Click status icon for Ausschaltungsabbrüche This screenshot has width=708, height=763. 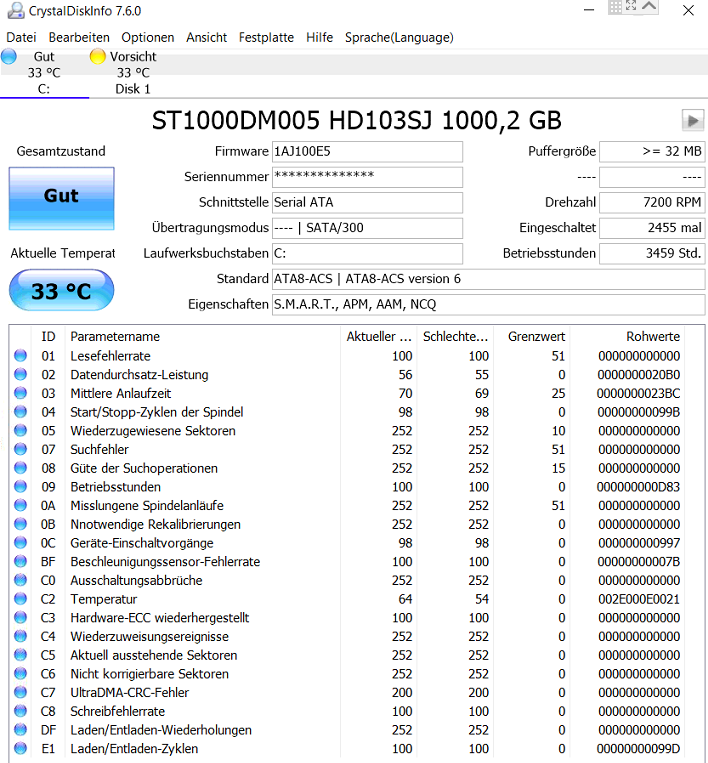tap(20, 580)
